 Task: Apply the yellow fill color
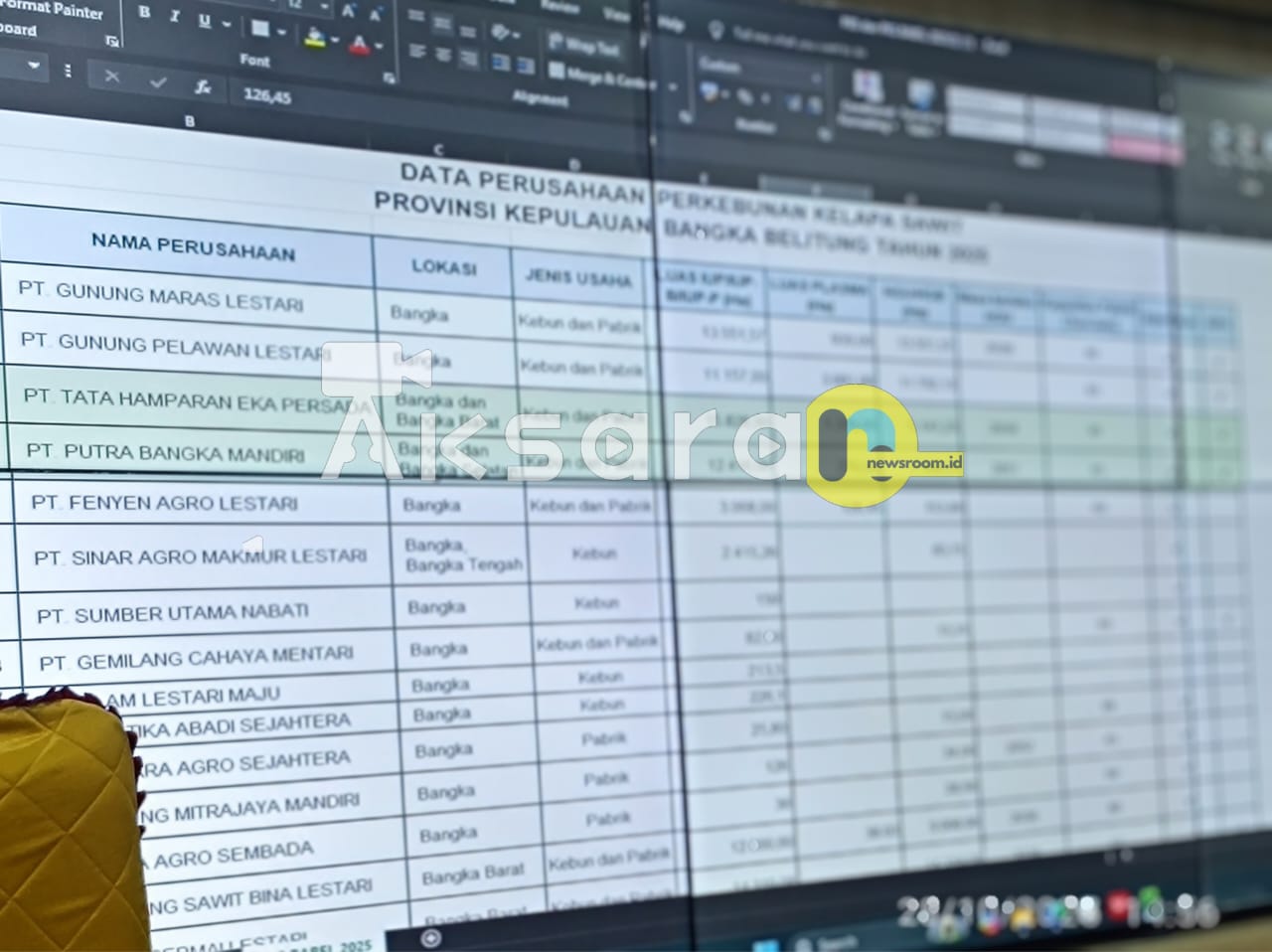point(316,39)
